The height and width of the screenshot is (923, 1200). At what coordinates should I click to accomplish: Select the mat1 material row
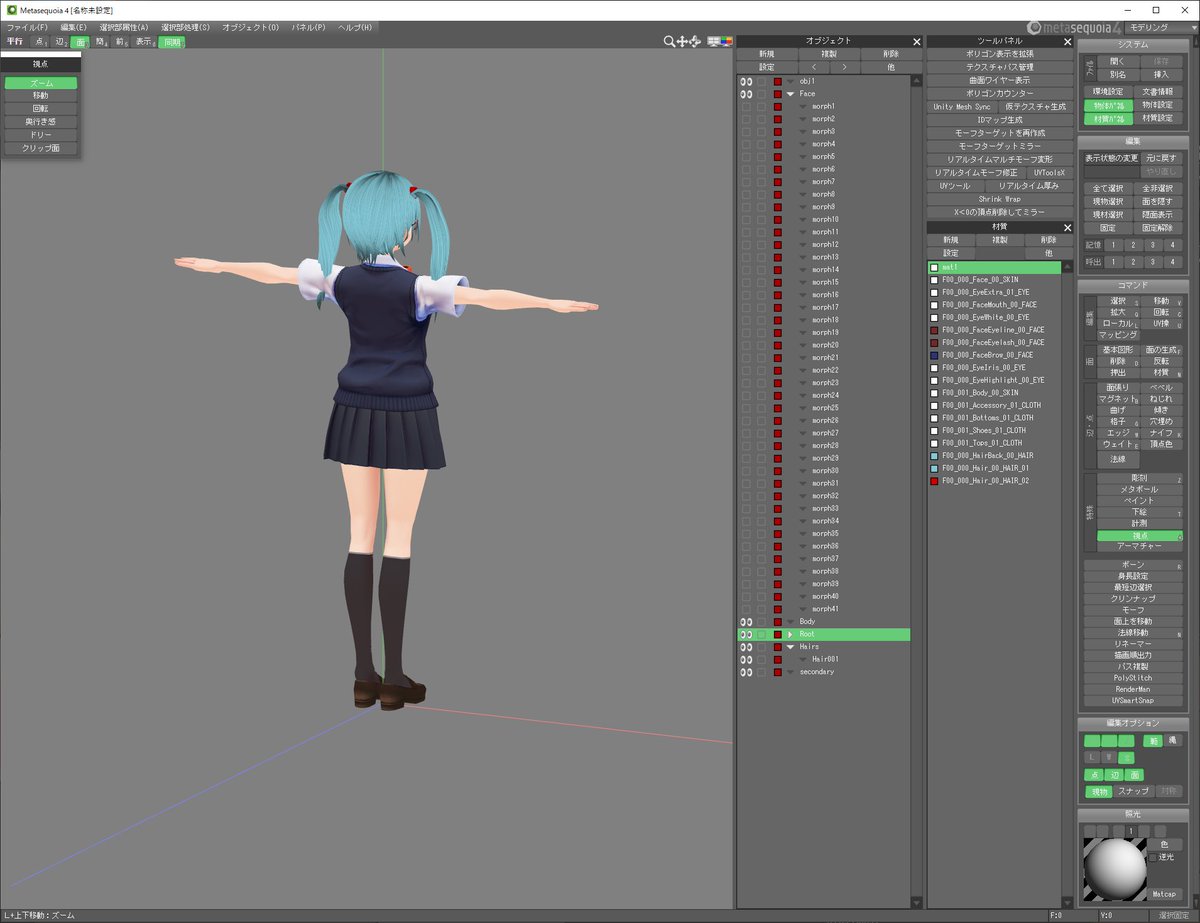[x=994, y=267]
